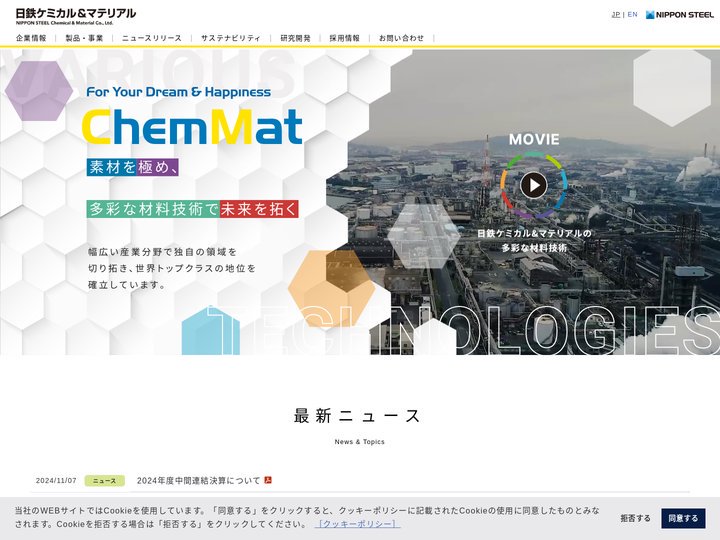The width and height of the screenshot is (720, 540).
Task: Click the 日鉄ケミカル&マテリアルの多彩な材料技術 caption
Action: pyautogui.click(x=534, y=241)
